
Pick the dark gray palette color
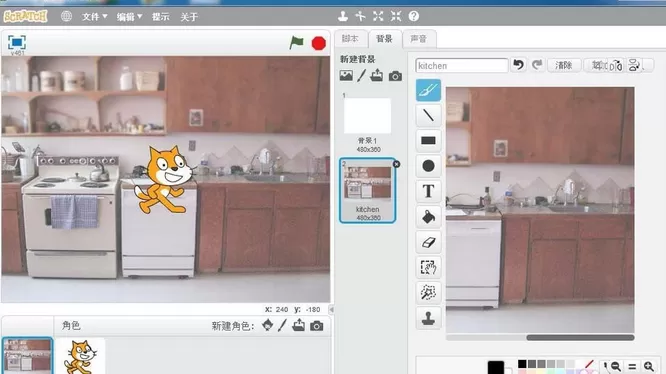point(532,364)
